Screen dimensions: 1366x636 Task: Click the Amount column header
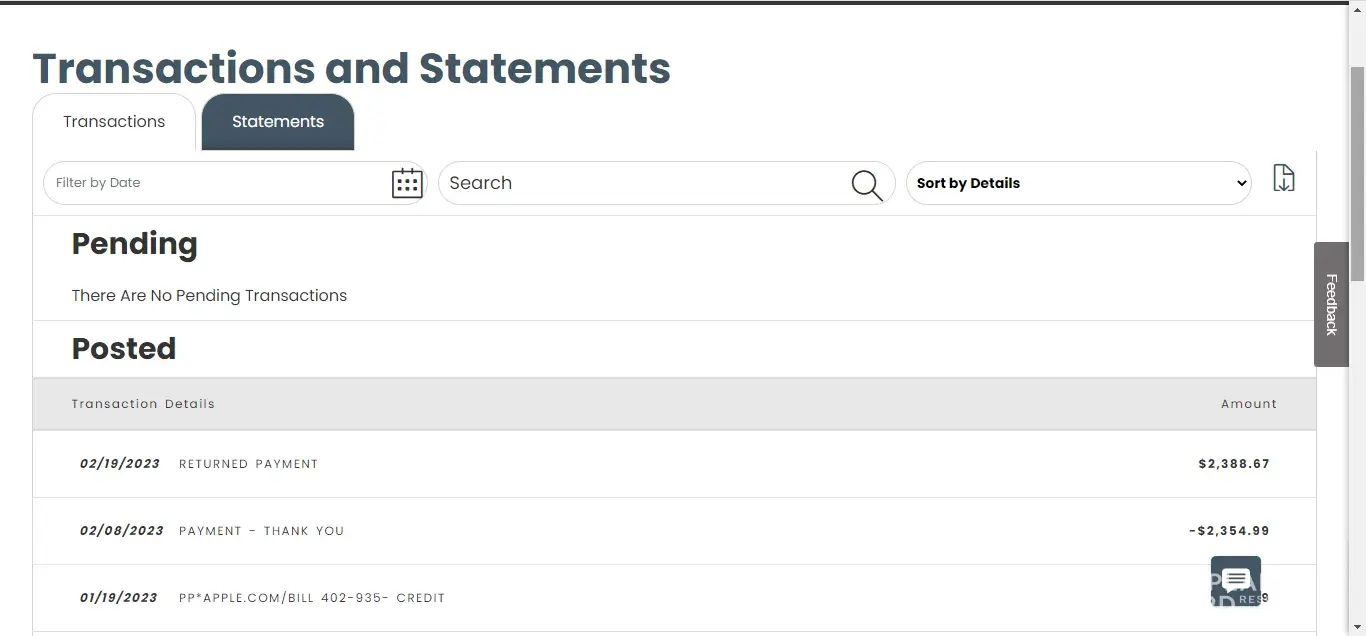pyautogui.click(x=1248, y=404)
